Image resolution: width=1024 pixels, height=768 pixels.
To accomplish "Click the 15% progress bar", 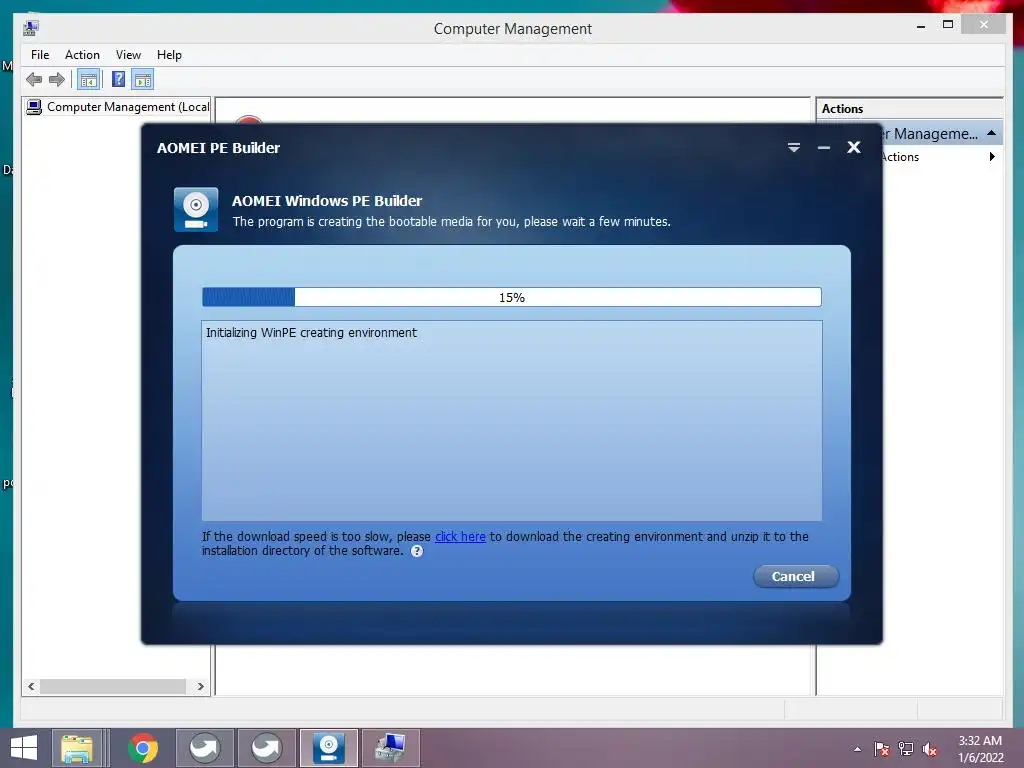I will (x=512, y=297).
